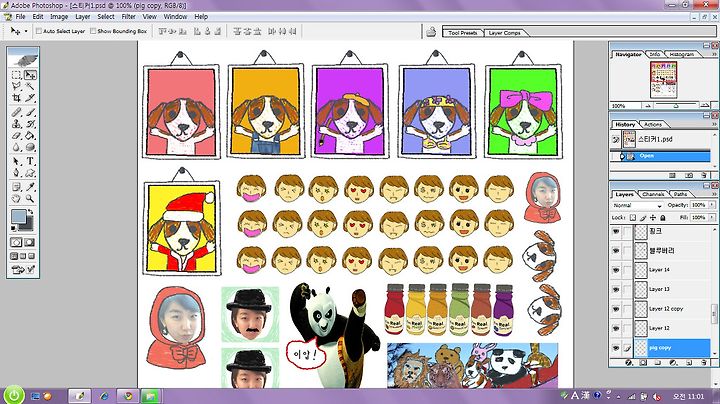Screen dimensions: 720x404
Task: Select the History Brush tool
Action: point(30,124)
